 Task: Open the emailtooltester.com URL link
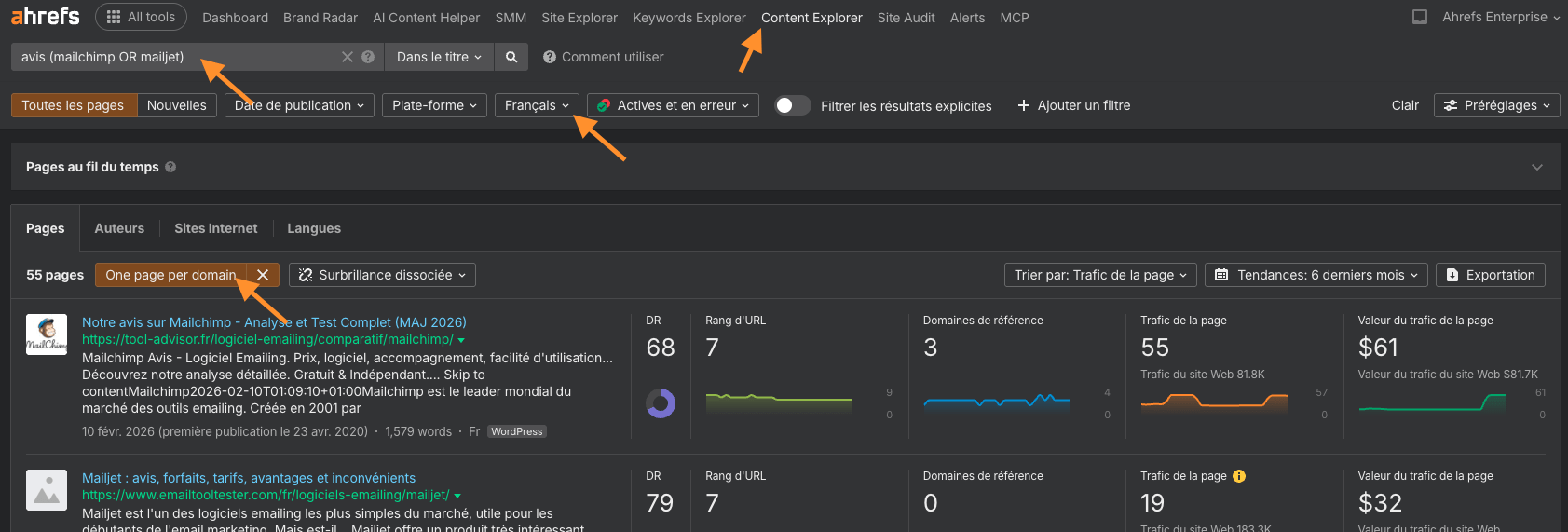click(266, 495)
